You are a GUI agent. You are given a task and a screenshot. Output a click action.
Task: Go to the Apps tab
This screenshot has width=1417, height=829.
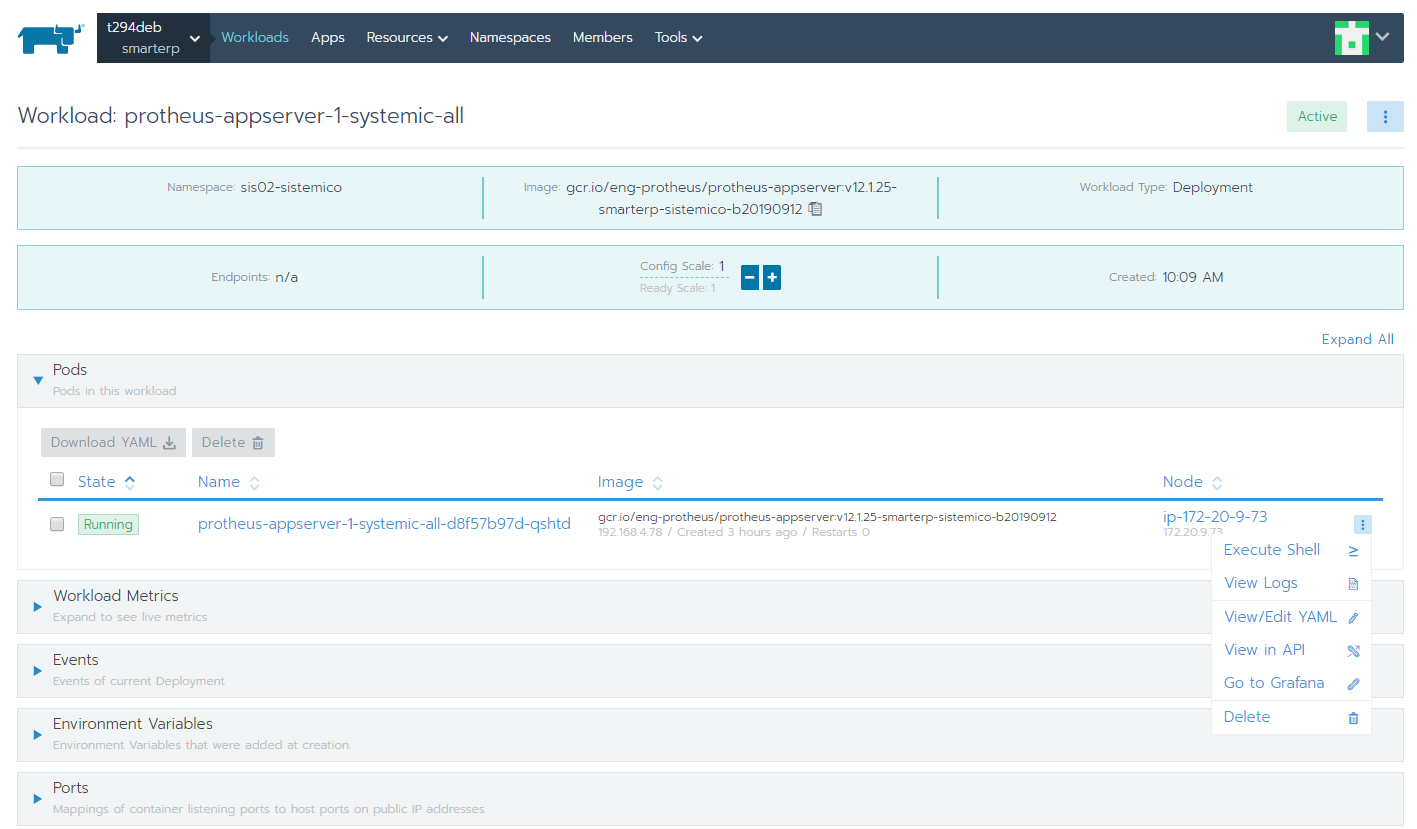pos(328,38)
